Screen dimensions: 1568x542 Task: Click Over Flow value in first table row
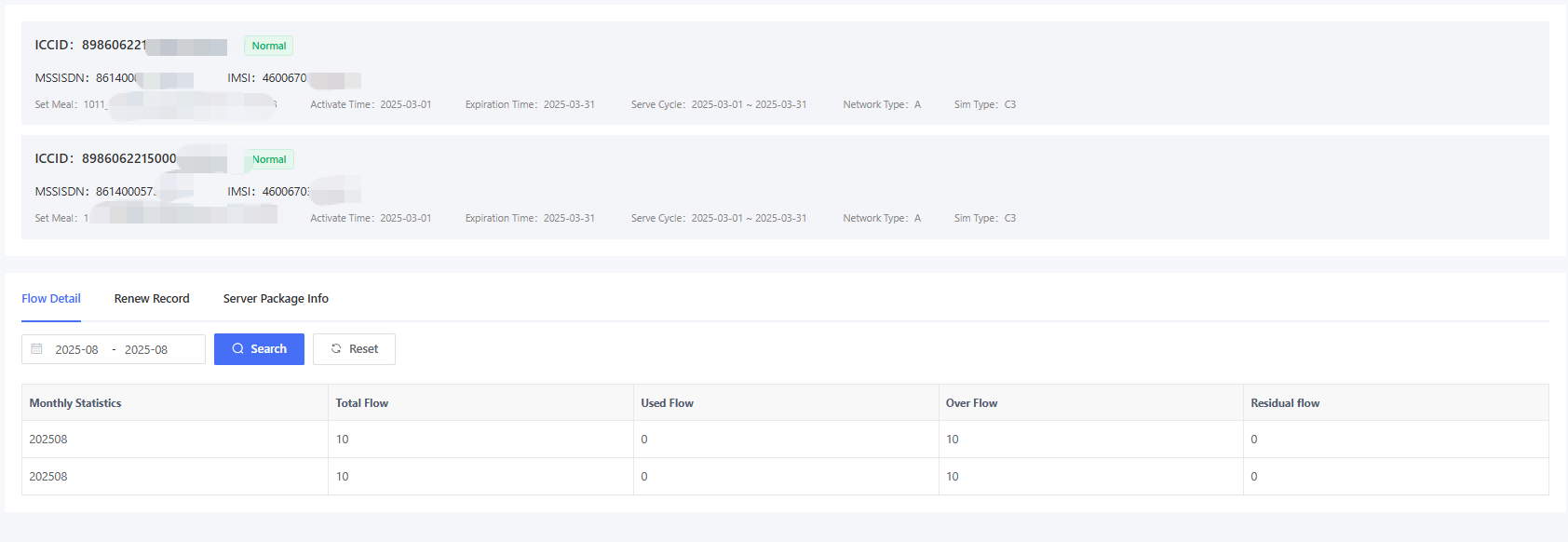coord(953,440)
